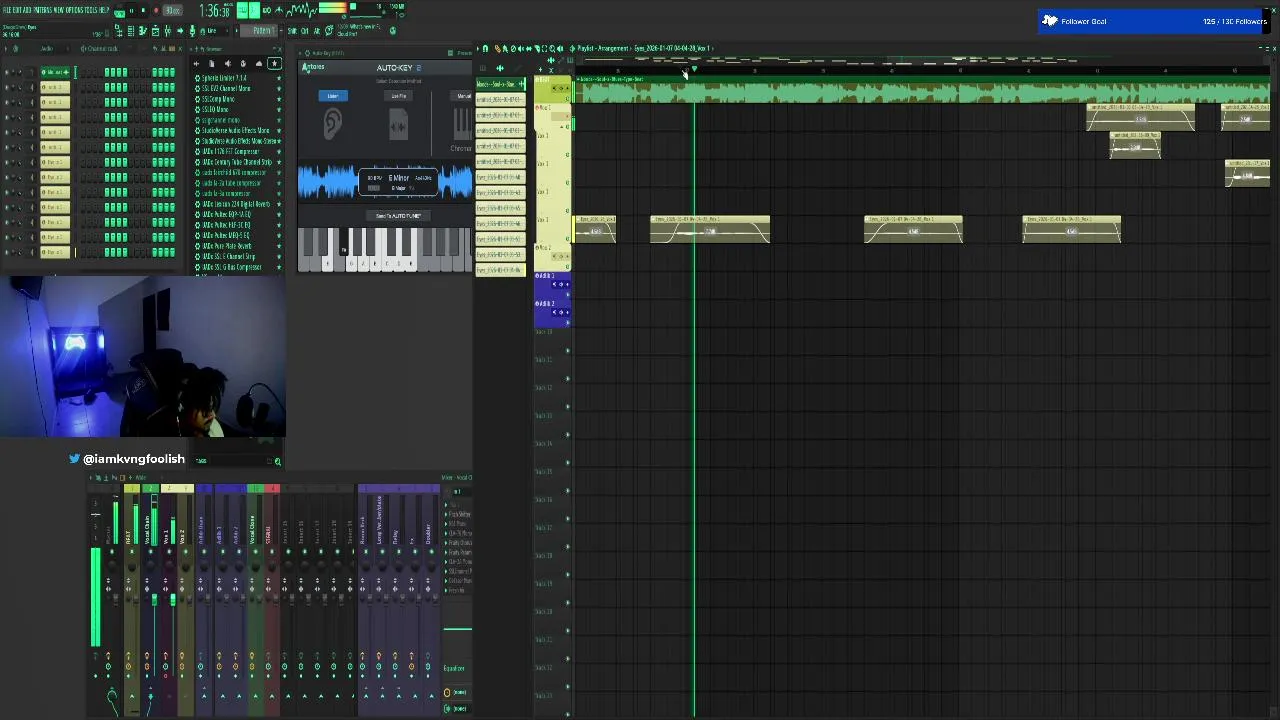This screenshot has width=1280, height=720.
Task: Click the red record button
Action: 156,10
